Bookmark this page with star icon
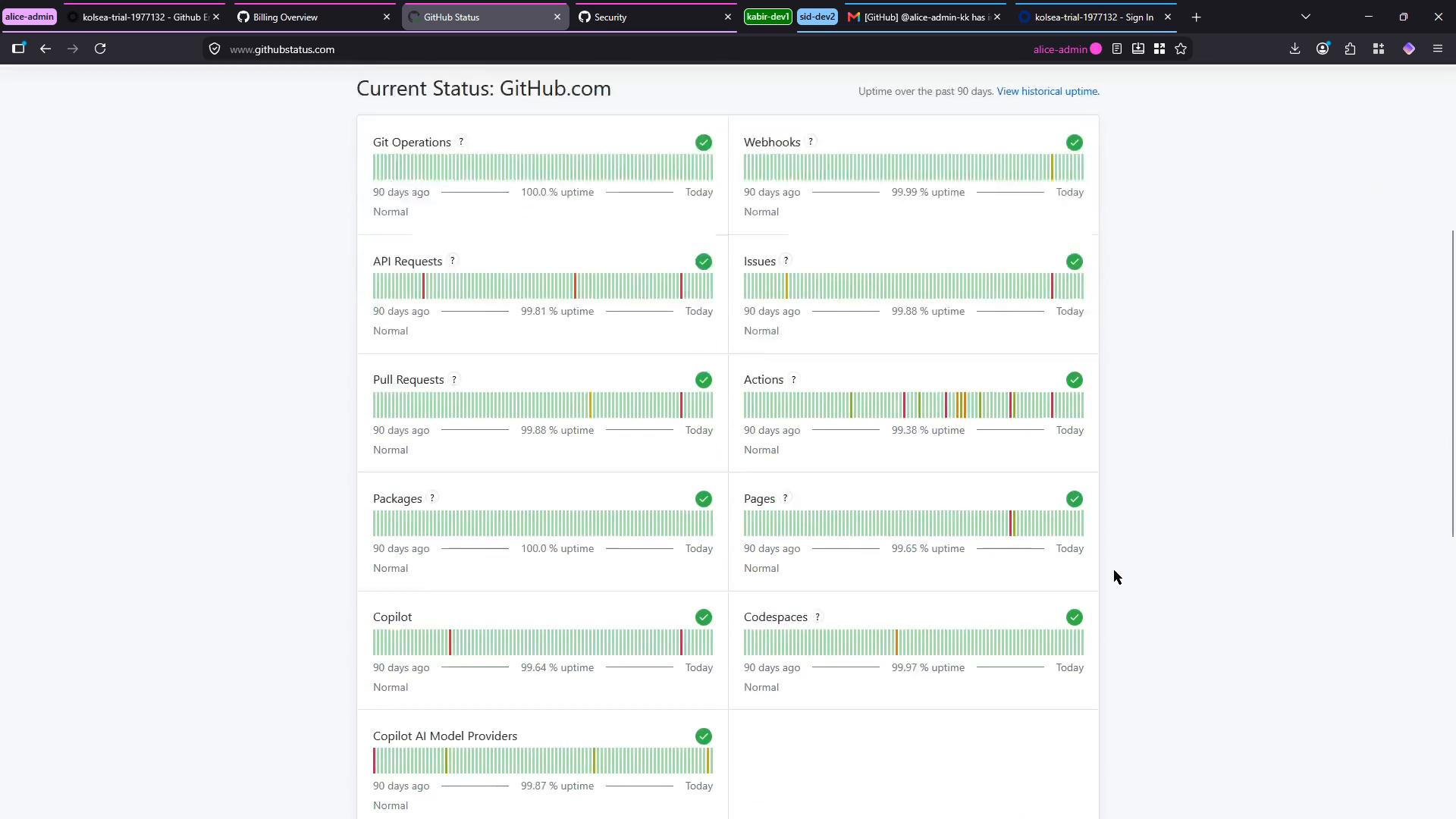The height and width of the screenshot is (819, 1456). click(1181, 49)
